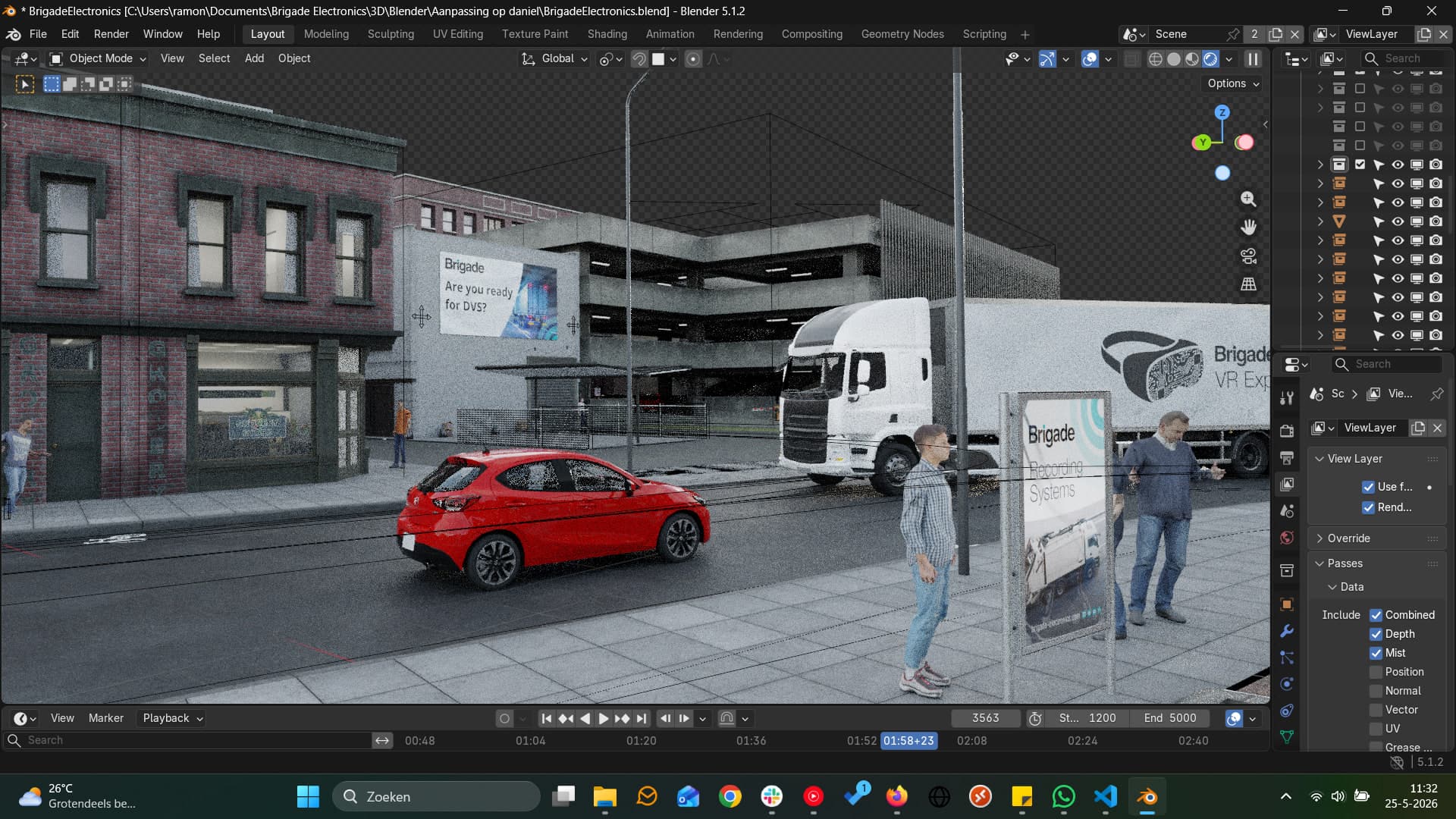Open the Modifiers properties tab
This screenshot has height=819, width=1456.
(x=1287, y=631)
